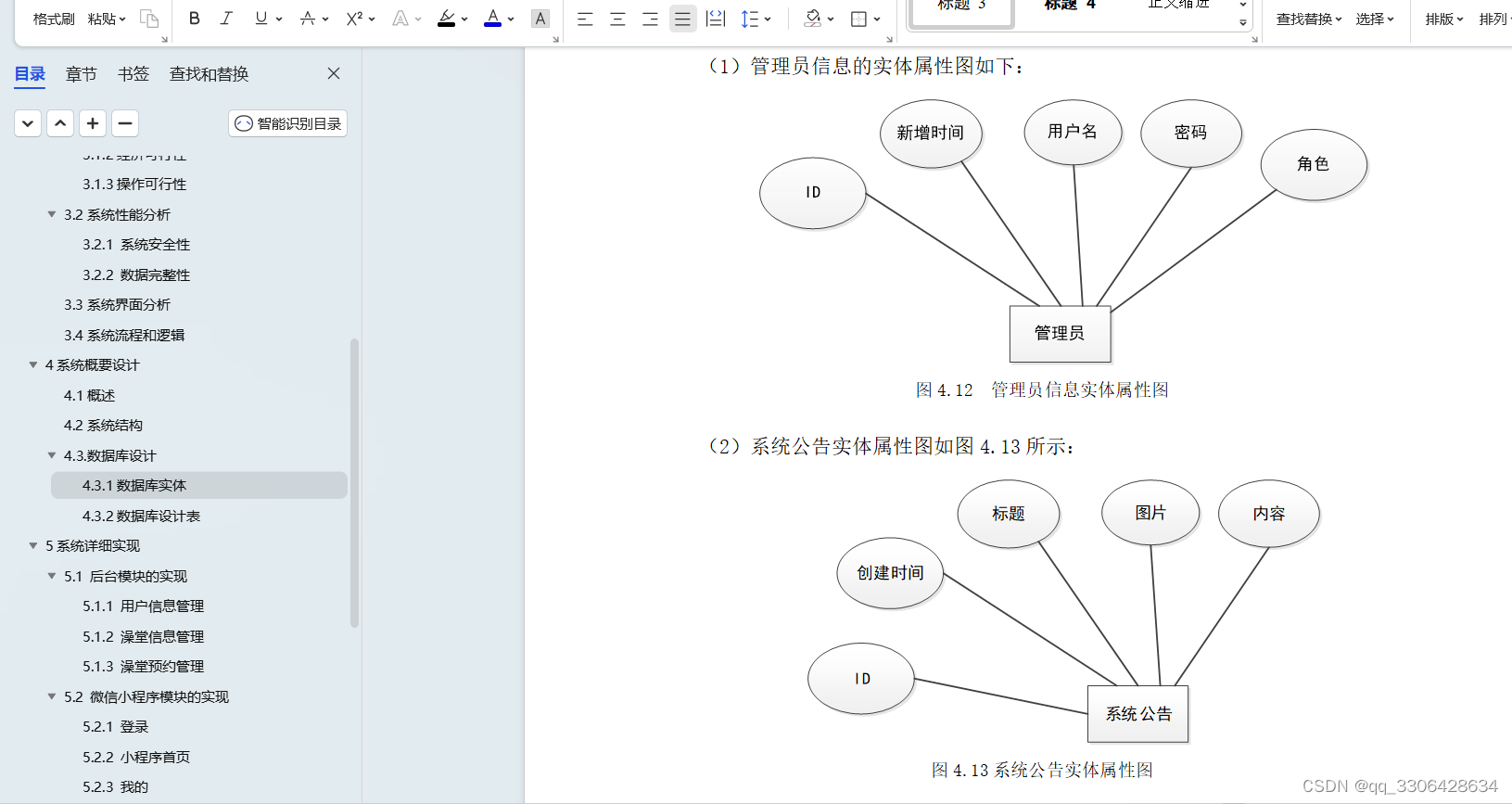1512x804 pixels.
Task: Switch to 章节 tab
Action: (x=82, y=74)
